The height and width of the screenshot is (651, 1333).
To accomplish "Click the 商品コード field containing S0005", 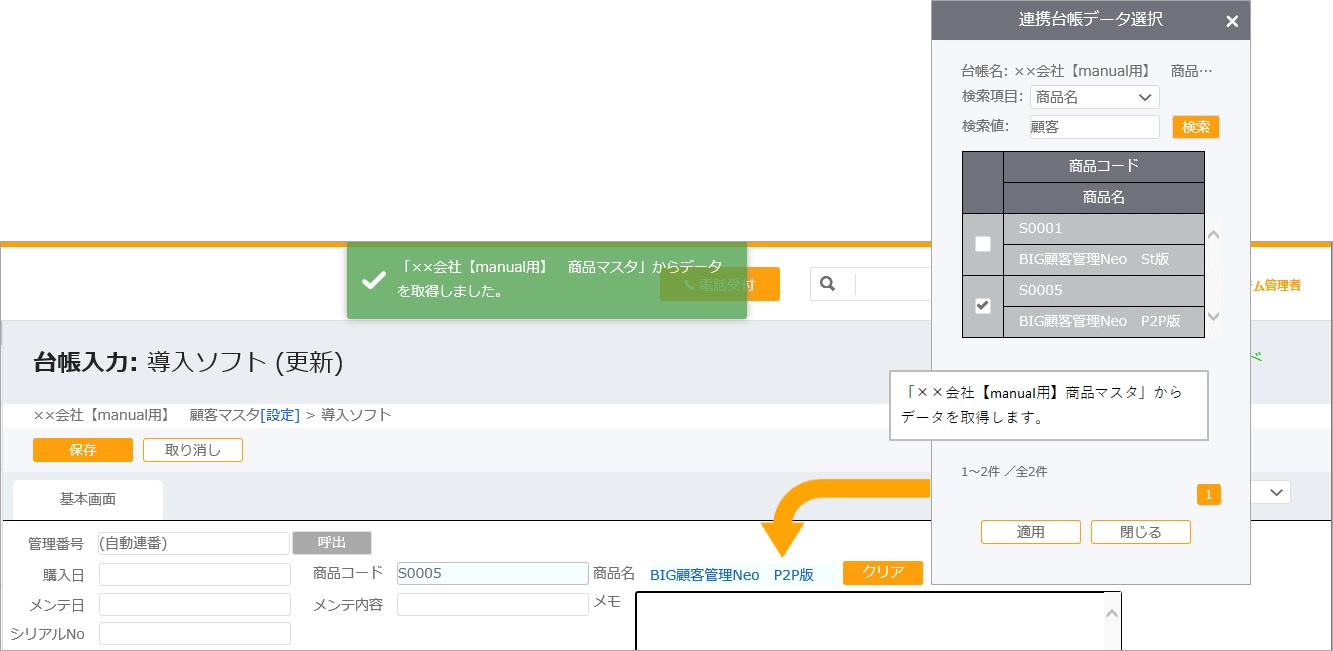I will click(492, 573).
